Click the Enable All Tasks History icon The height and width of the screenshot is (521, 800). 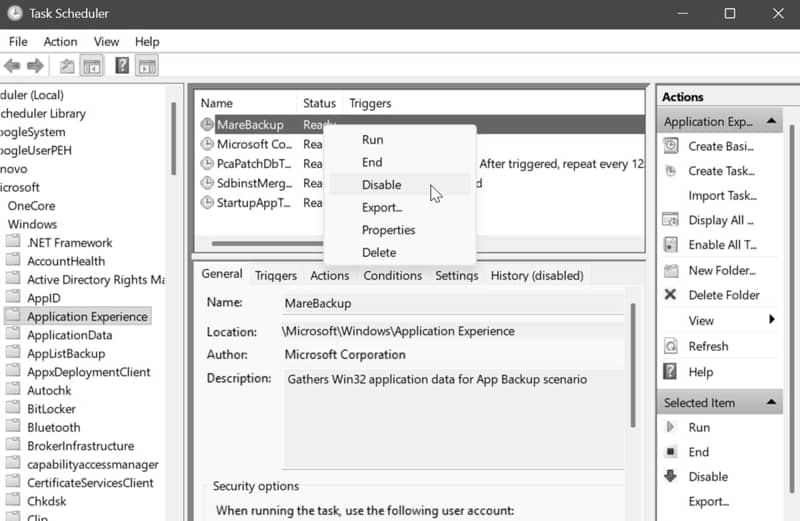[x=671, y=245]
